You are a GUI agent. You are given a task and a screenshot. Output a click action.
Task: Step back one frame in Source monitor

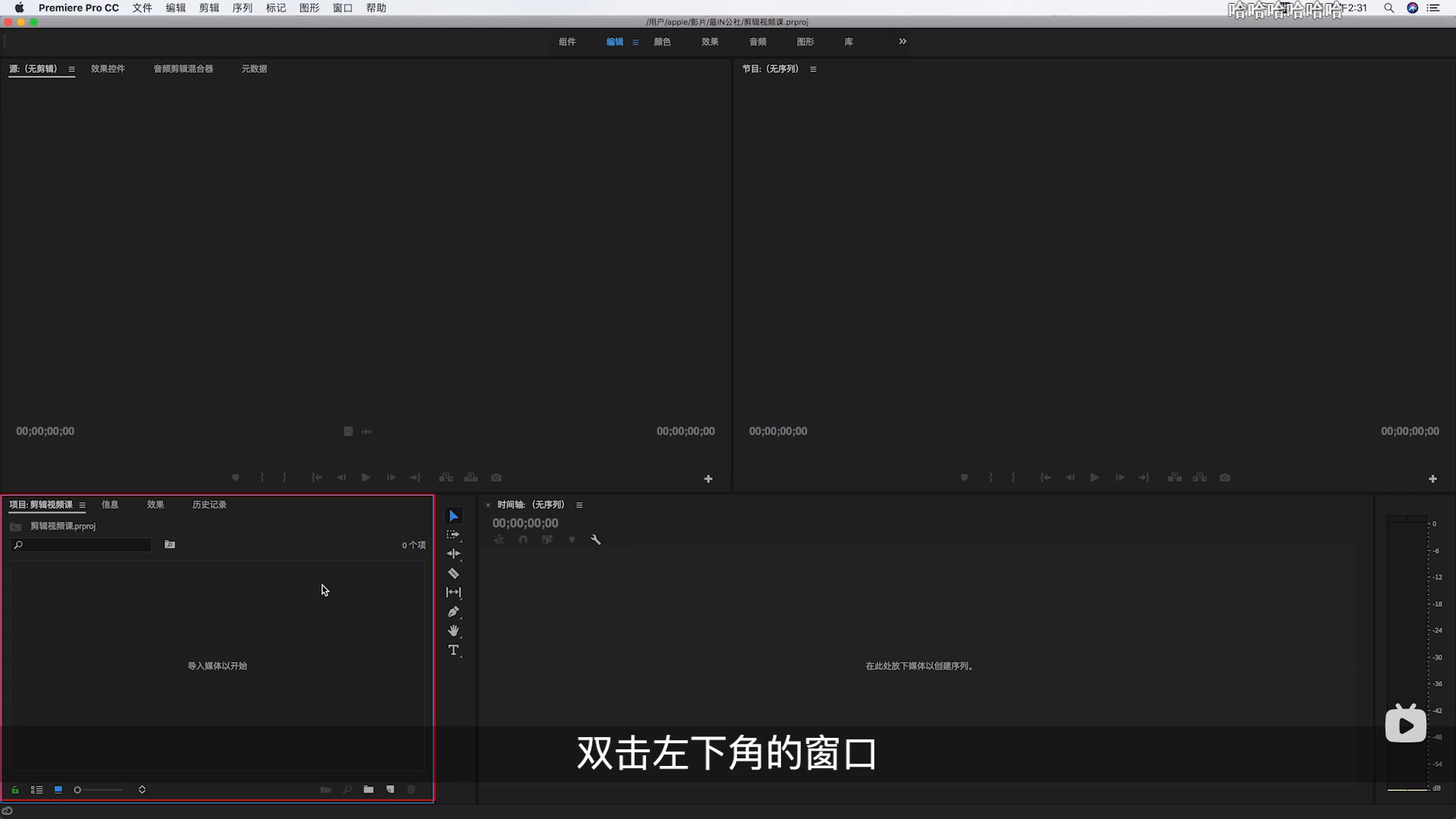(x=341, y=478)
